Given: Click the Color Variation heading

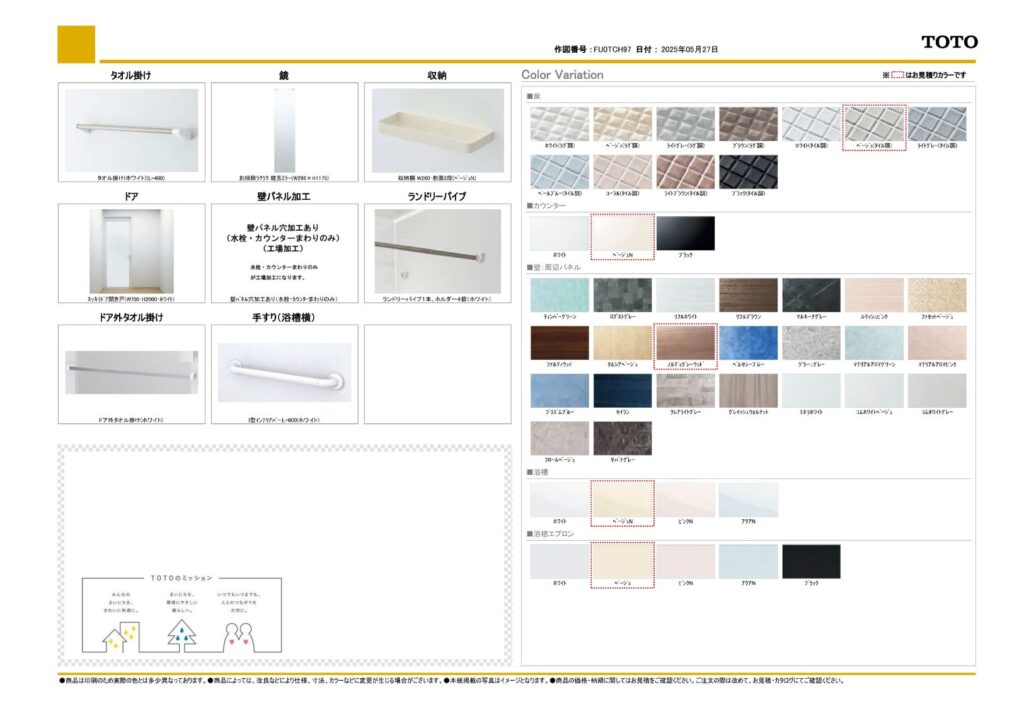Looking at the screenshot, I should pos(562,75).
